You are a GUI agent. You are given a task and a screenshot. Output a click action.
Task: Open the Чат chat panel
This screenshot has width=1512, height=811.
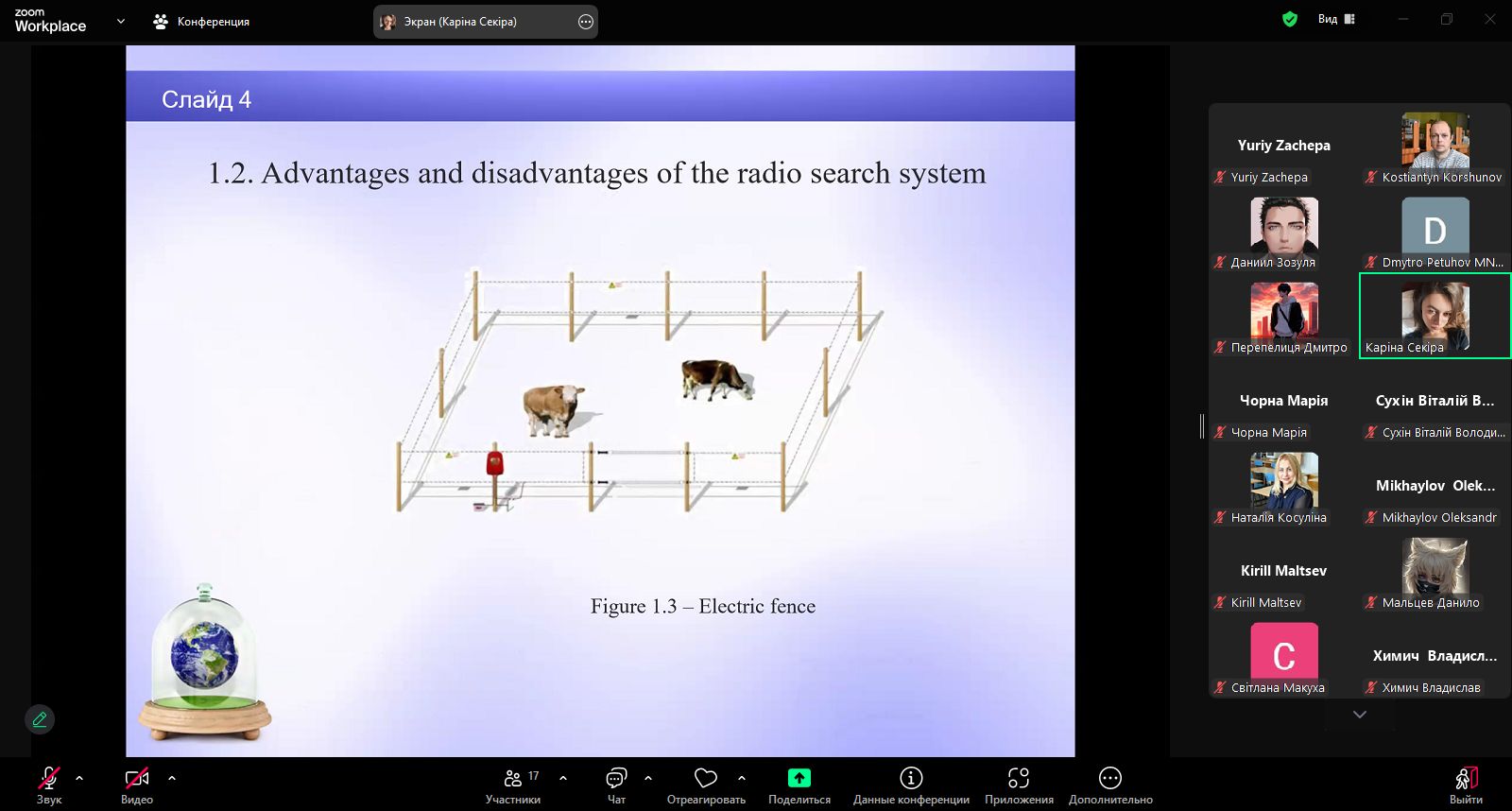(x=616, y=785)
